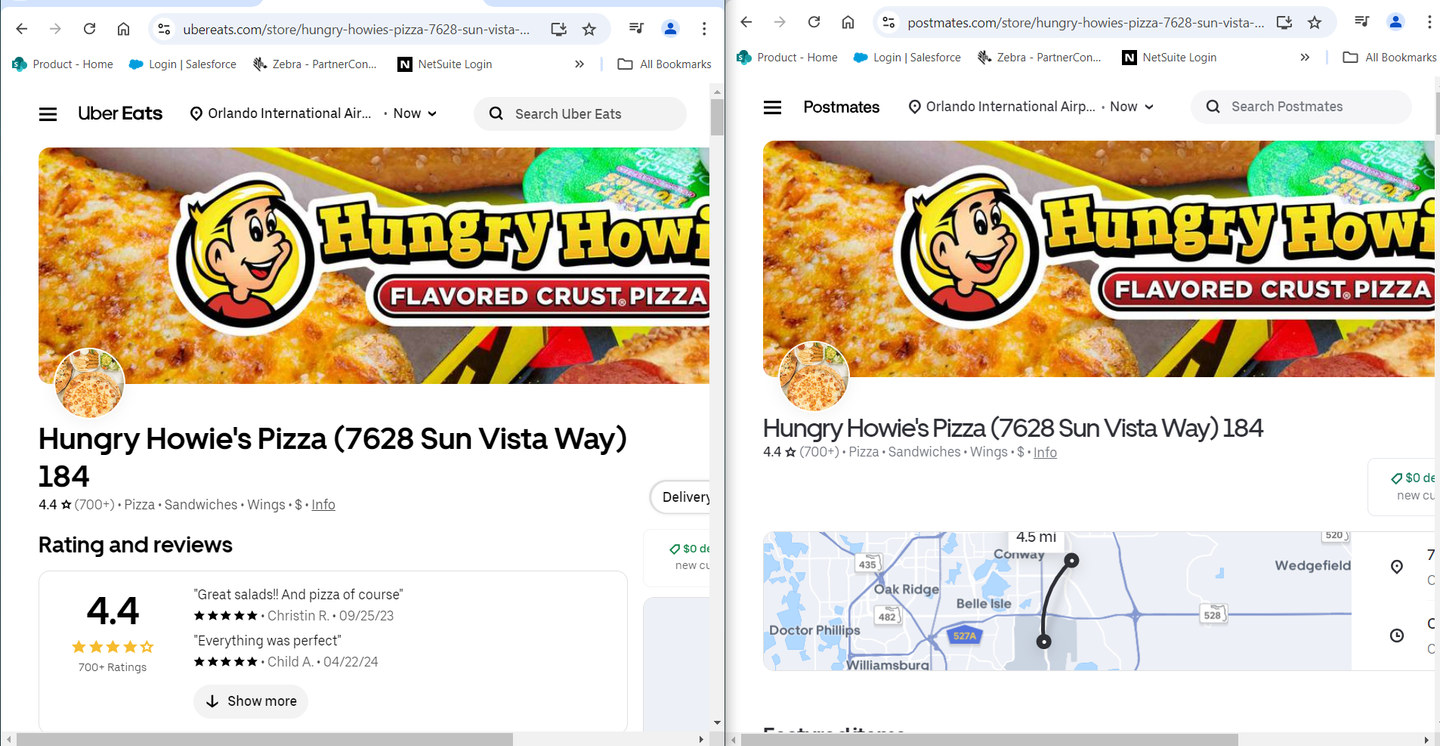Screen dimensions: 1440x746
Task: Install app icon in postmates.com address bar
Action: (x=1284, y=22)
